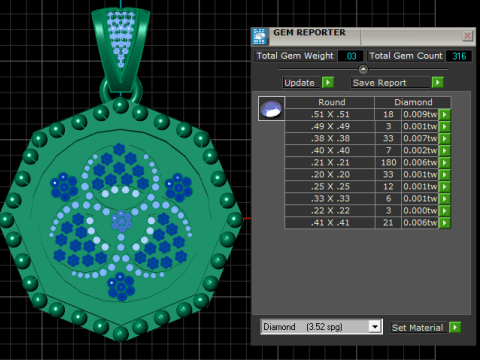The image size is (480, 360).
Task: Click the green arrow beside Set Material
Action: (455, 327)
